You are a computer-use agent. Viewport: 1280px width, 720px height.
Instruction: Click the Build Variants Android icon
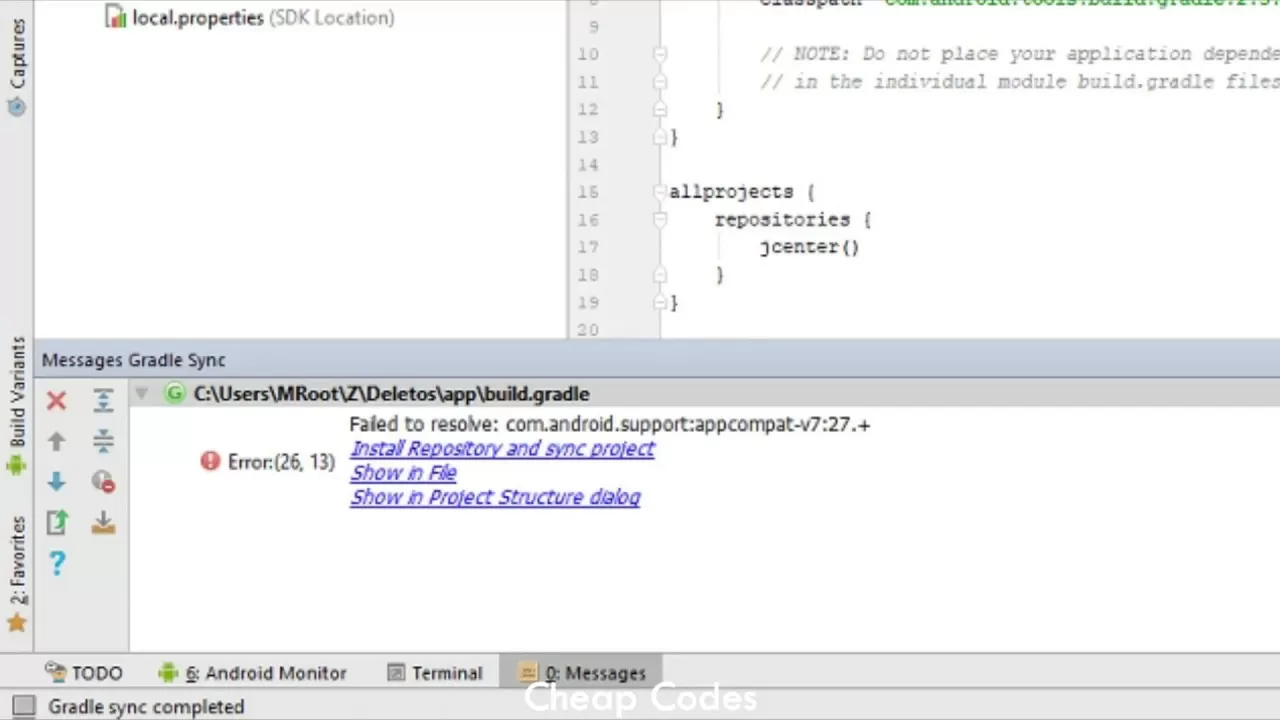(x=16, y=465)
